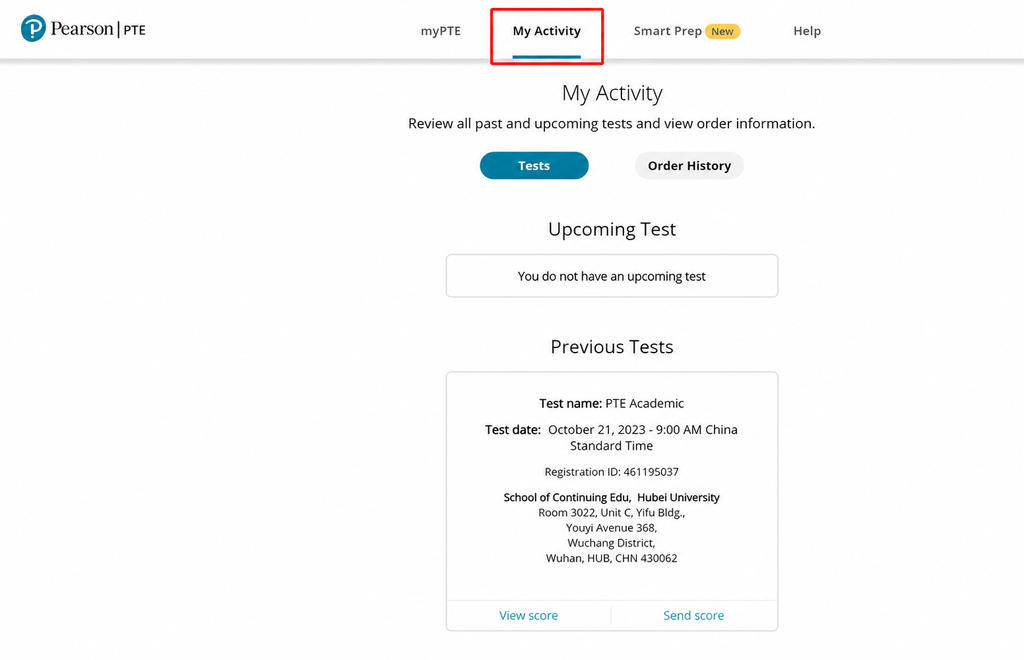Click the no upcoming test message box
Image resolution: width=1024 pixels, height=660 pixels.
(x=612, y=276)
